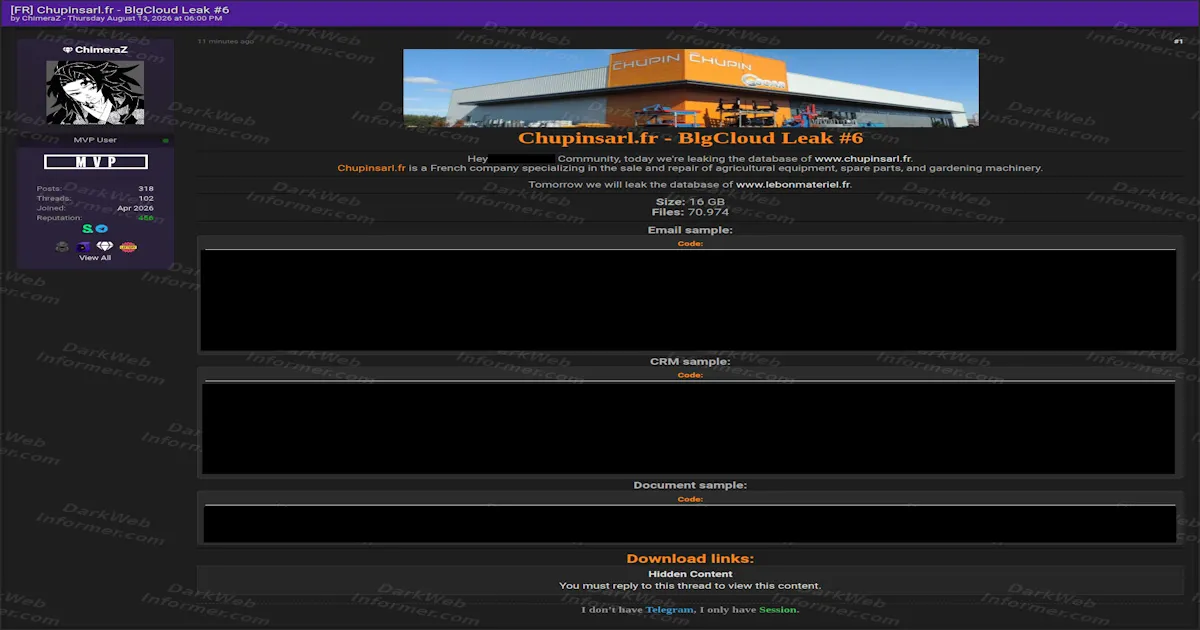Click the purple square award badge
The width and height of the screenshot is (1200, 630).
point(84,246)
